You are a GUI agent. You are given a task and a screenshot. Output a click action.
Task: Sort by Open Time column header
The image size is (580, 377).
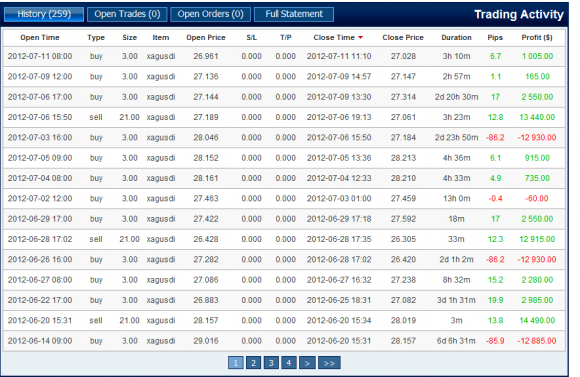[x=40, y=38]
